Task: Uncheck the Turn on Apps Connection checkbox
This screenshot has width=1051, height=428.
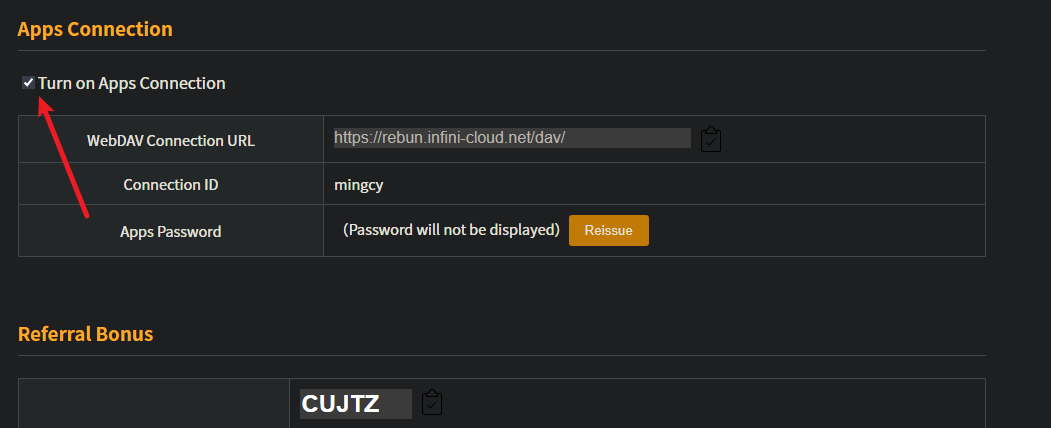Action: click(28, 83)
